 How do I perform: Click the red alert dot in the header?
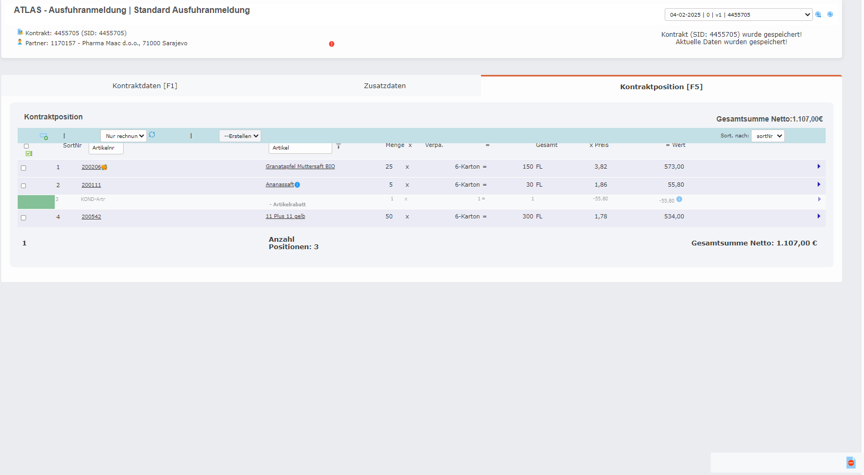332,44
